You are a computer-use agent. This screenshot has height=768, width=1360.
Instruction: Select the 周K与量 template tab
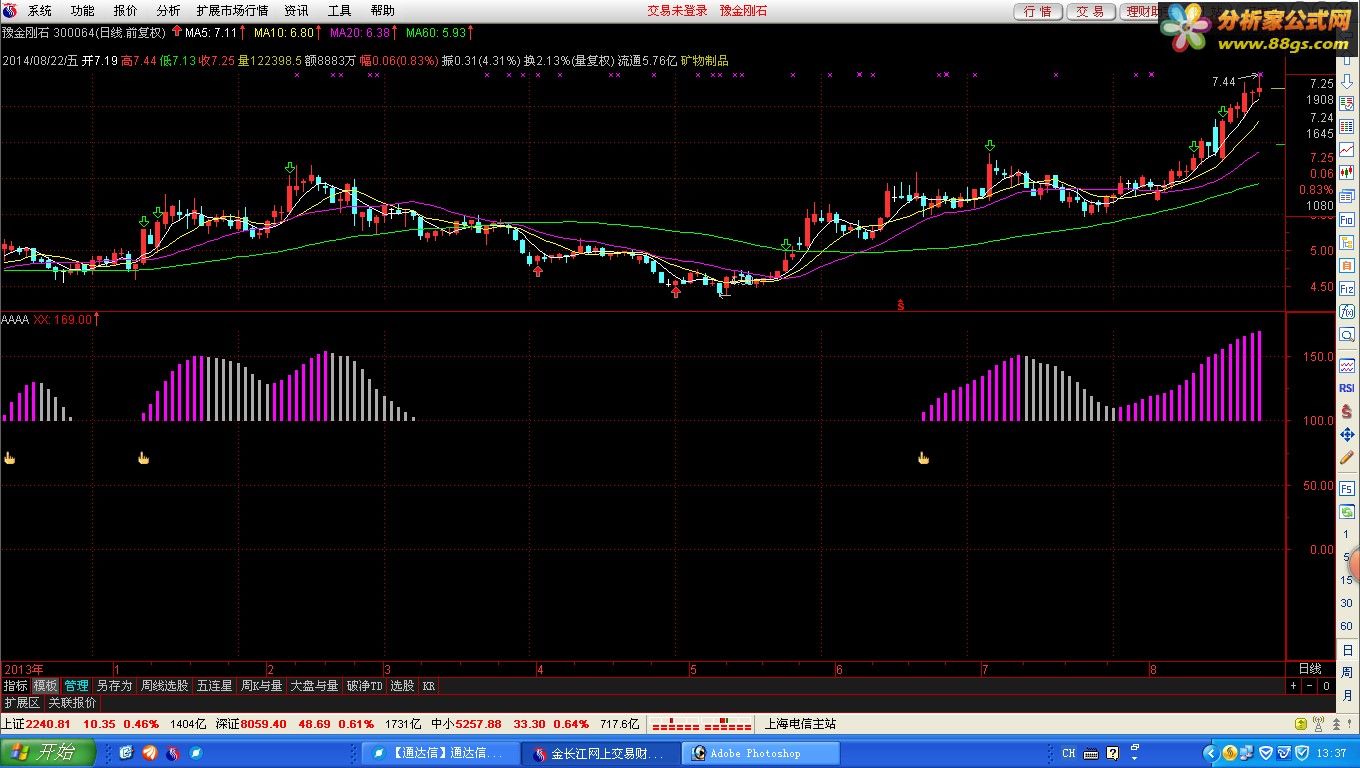261,686
